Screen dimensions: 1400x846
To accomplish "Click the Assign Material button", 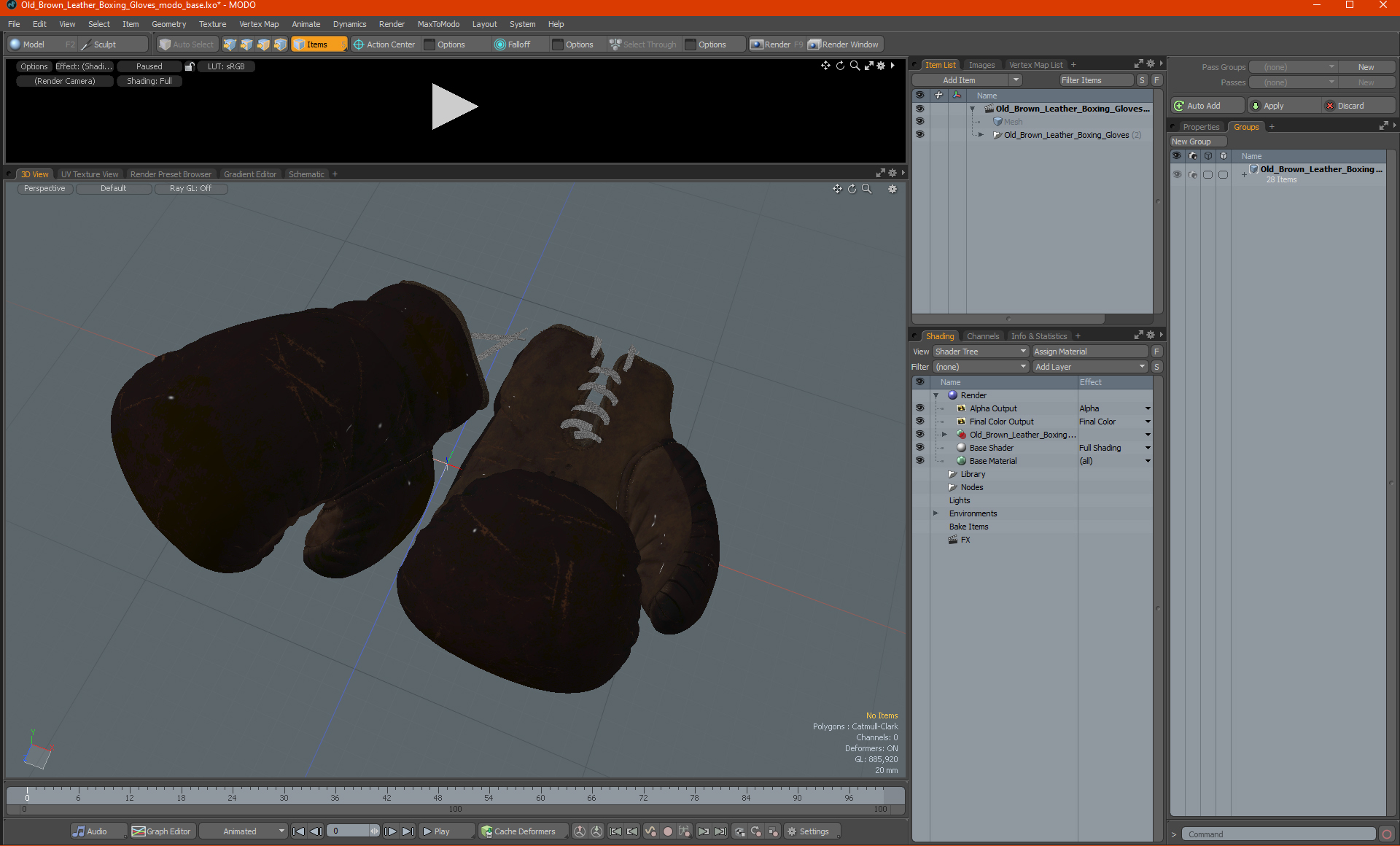I will [x=1089, y=352].
